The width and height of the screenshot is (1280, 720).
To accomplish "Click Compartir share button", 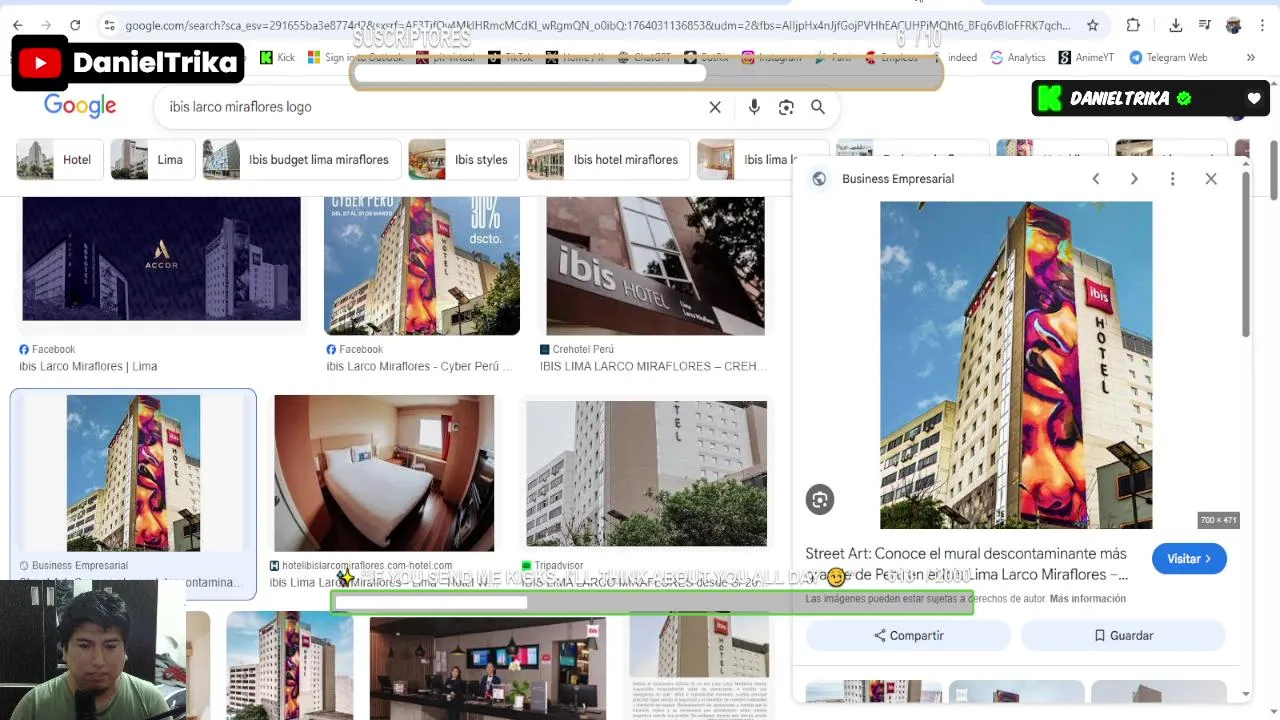I will click(908, 636).
